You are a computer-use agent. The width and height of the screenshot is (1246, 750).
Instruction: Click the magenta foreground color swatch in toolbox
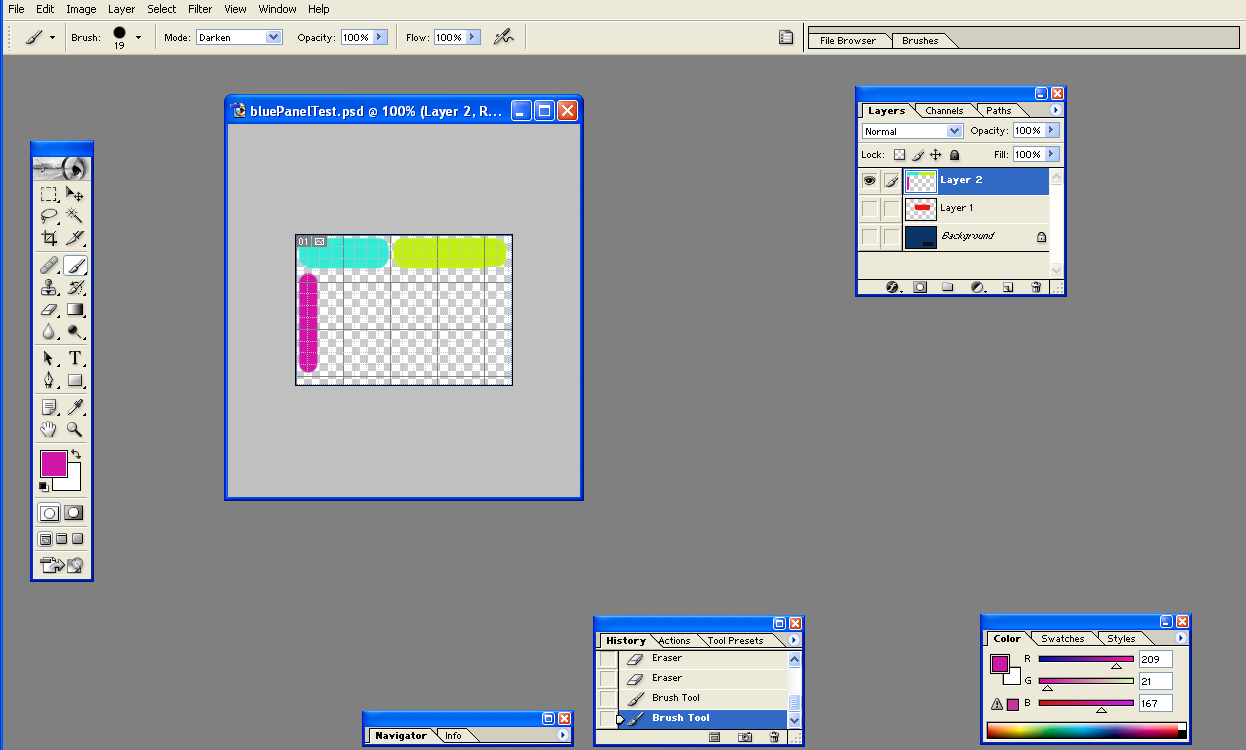(x=53, y=463)
